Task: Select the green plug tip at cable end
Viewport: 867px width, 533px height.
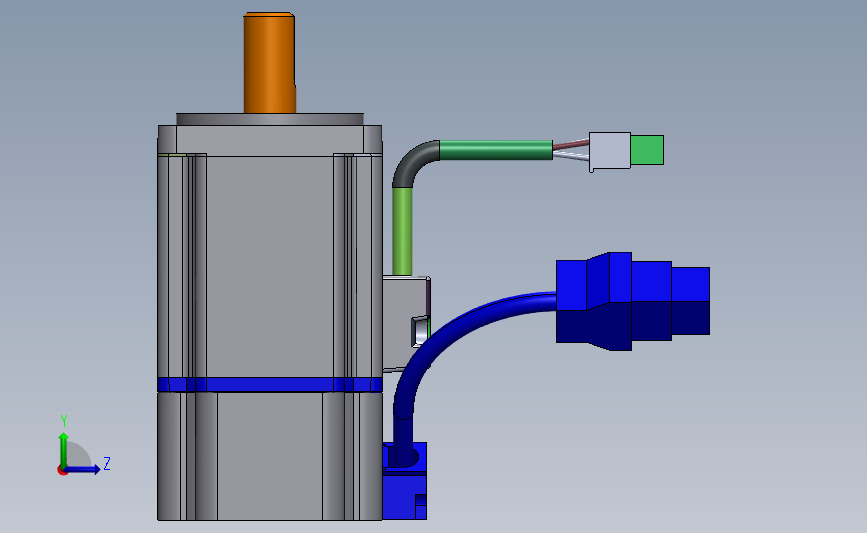Action: 647,150
